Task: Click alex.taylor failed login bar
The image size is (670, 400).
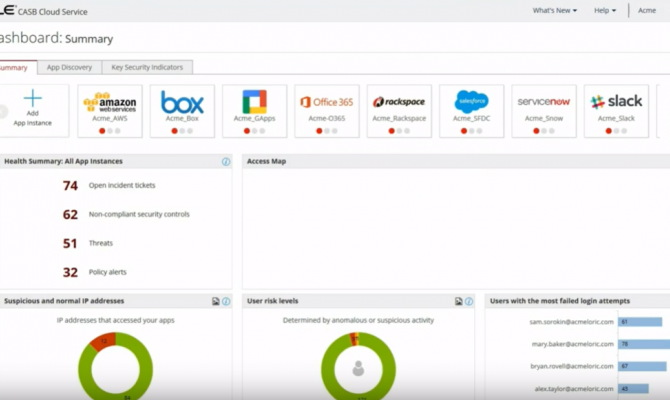Action: (x=633, y=388)
